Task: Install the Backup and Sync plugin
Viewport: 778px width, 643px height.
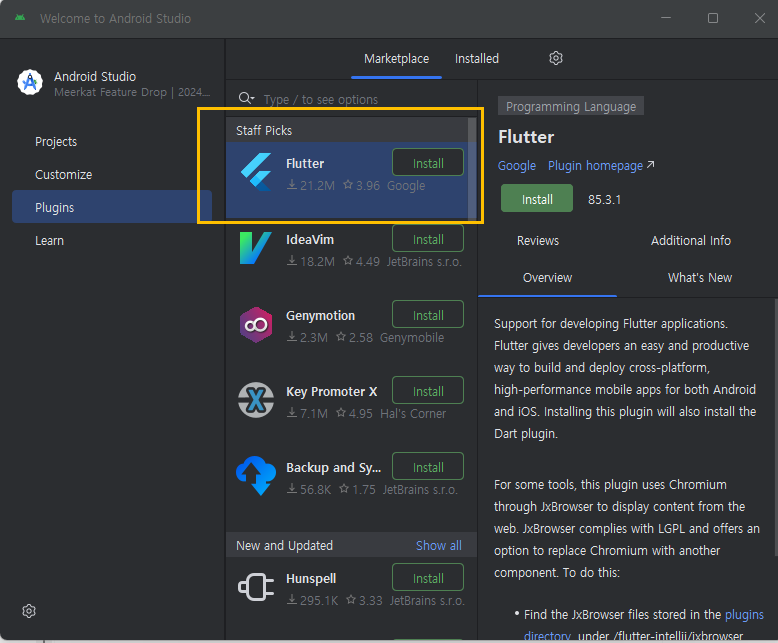Action: 428,466
